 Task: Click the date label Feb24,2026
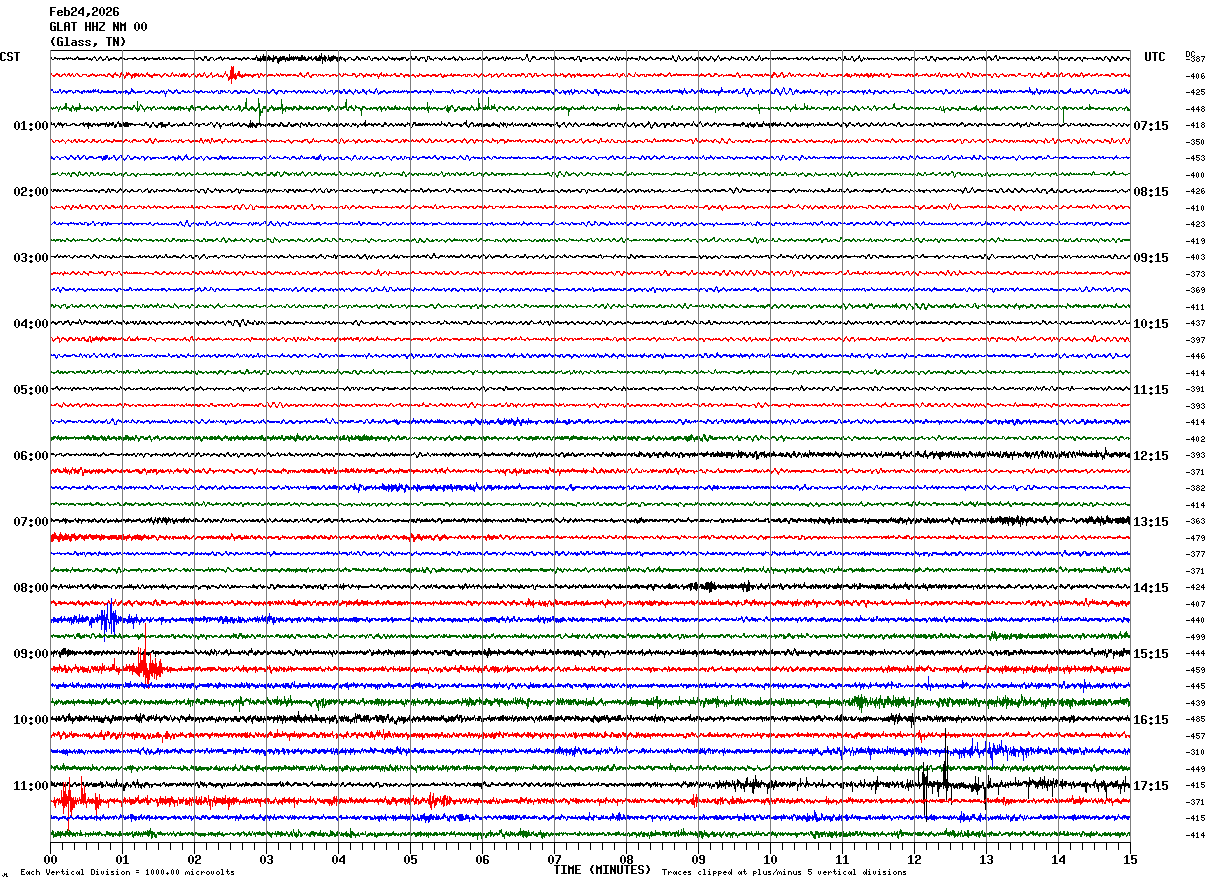[84, 12]
